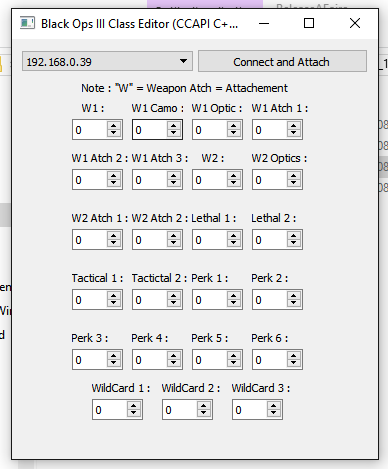This screenshot has height=469, width=388.
Task: Decrease the Lethal 1 value
Action: coord(234,243)
